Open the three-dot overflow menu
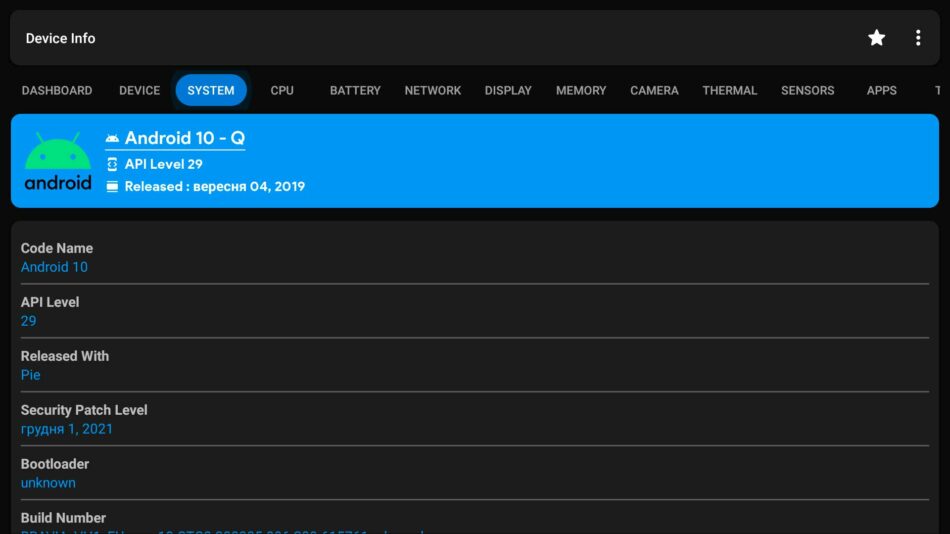This screenshot has height=534, width=950. [918, 38]
